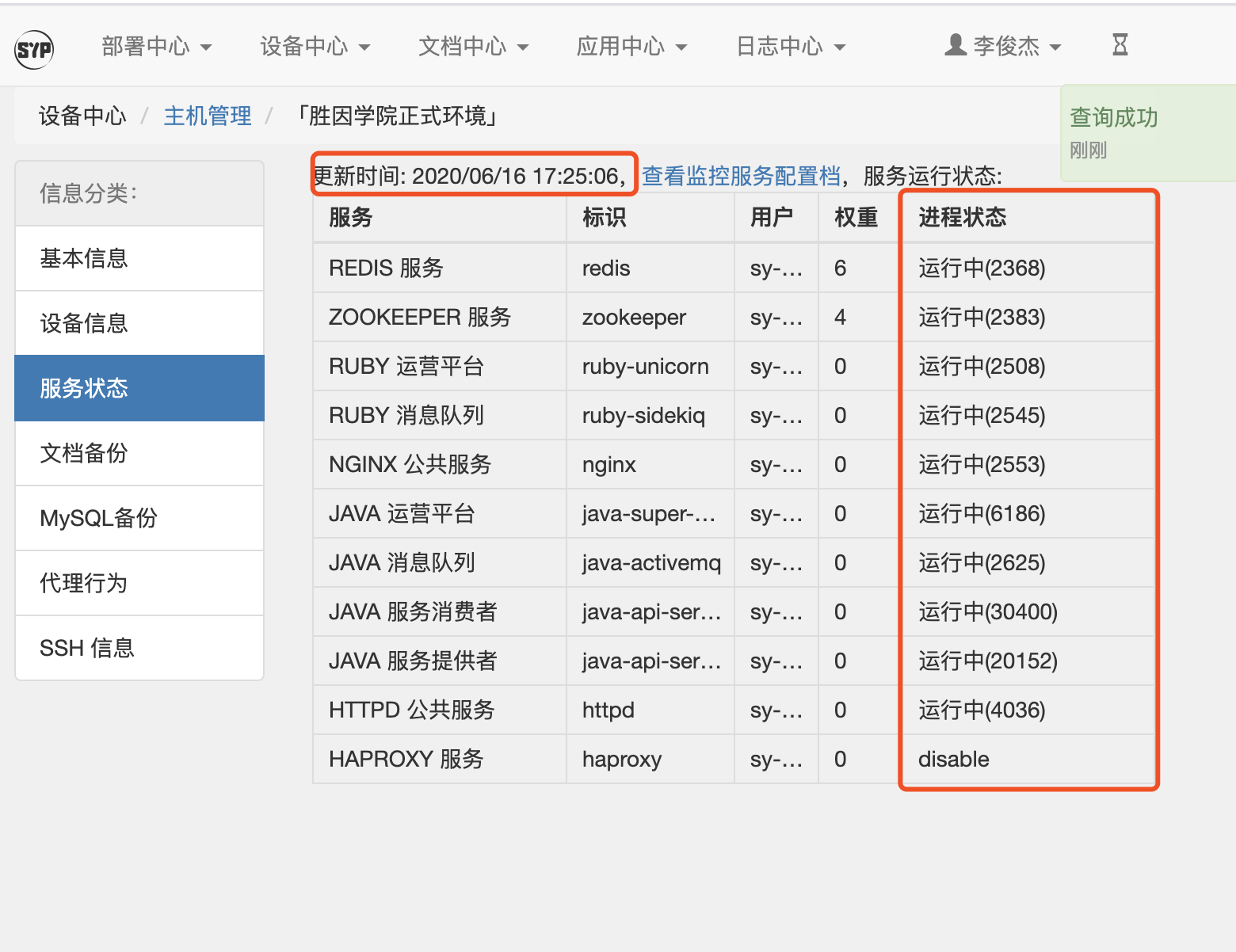1236x952 pixels.
Task: Click the 查询成功 notification
Action: coord(1149,133)
